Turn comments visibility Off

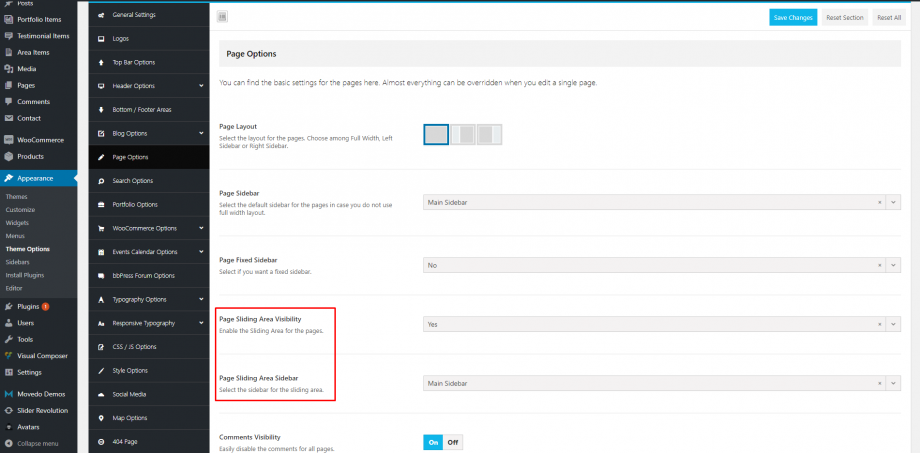pos(453,442)
